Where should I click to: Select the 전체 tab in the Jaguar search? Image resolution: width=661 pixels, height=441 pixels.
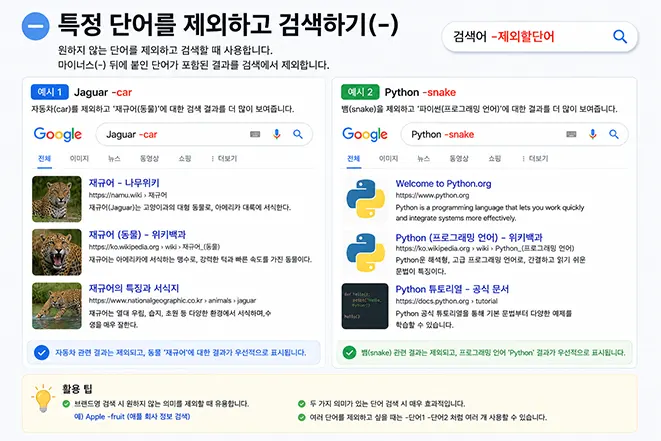pyautogui.click(x=44, y=159)
